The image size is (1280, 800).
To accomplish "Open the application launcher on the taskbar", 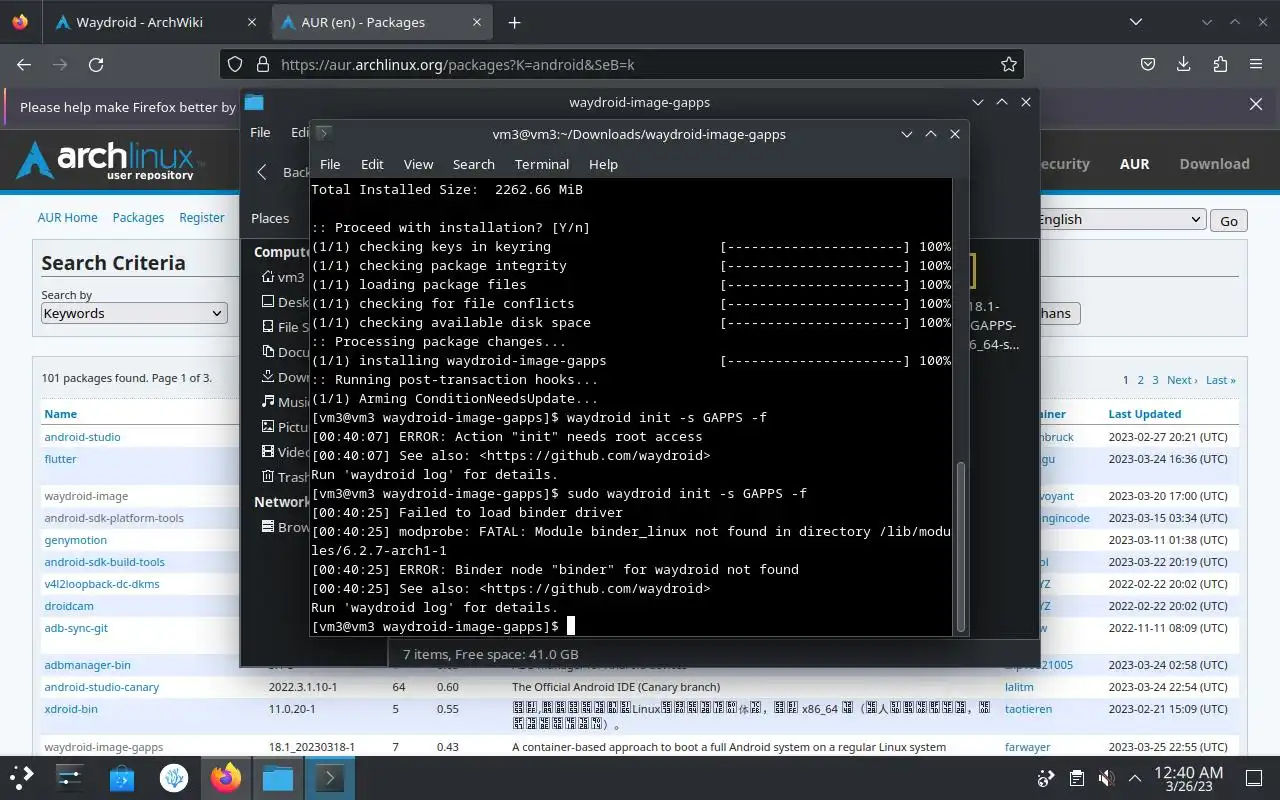I will 22,777.
